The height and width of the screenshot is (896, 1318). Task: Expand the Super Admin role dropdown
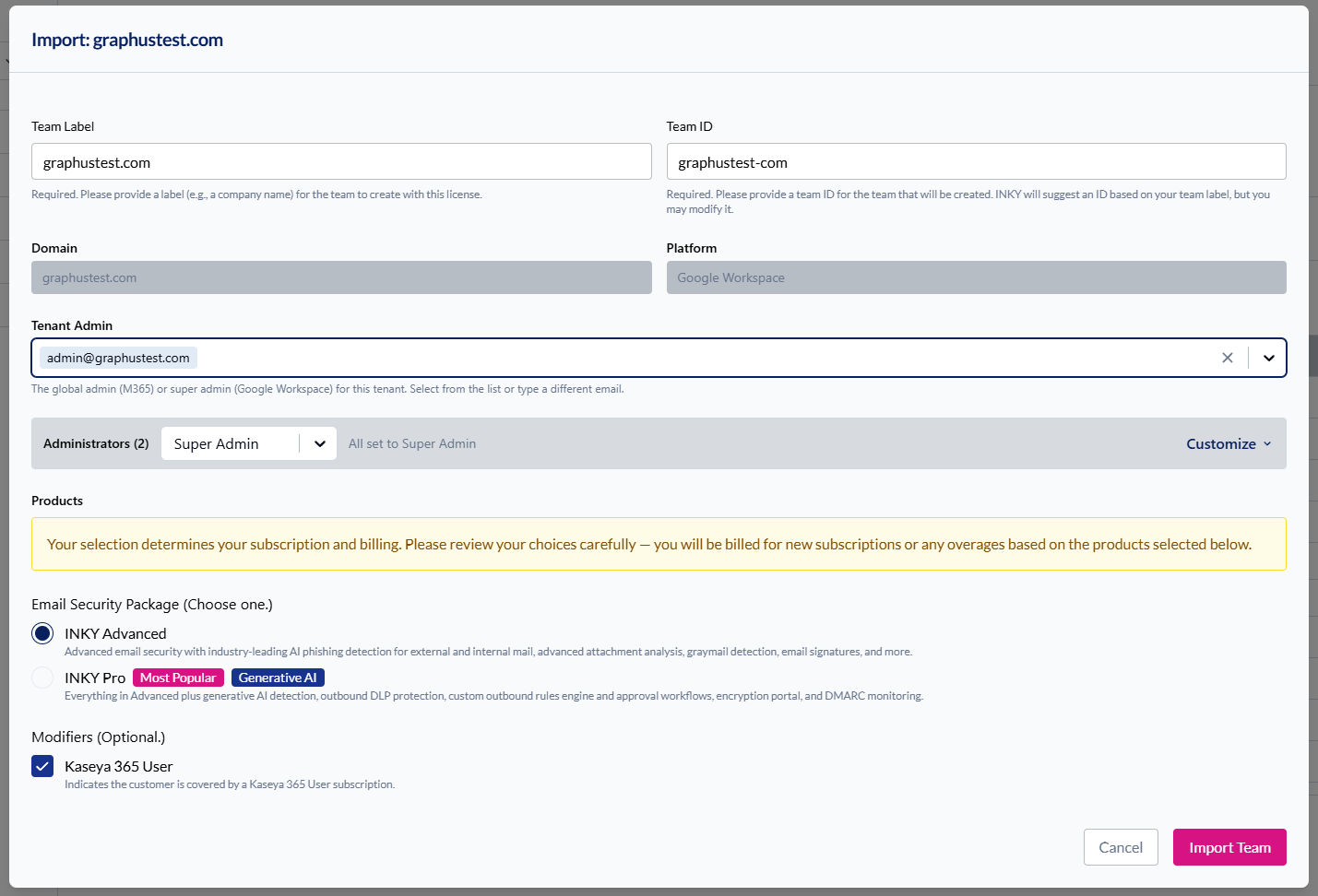click(319, 443)
